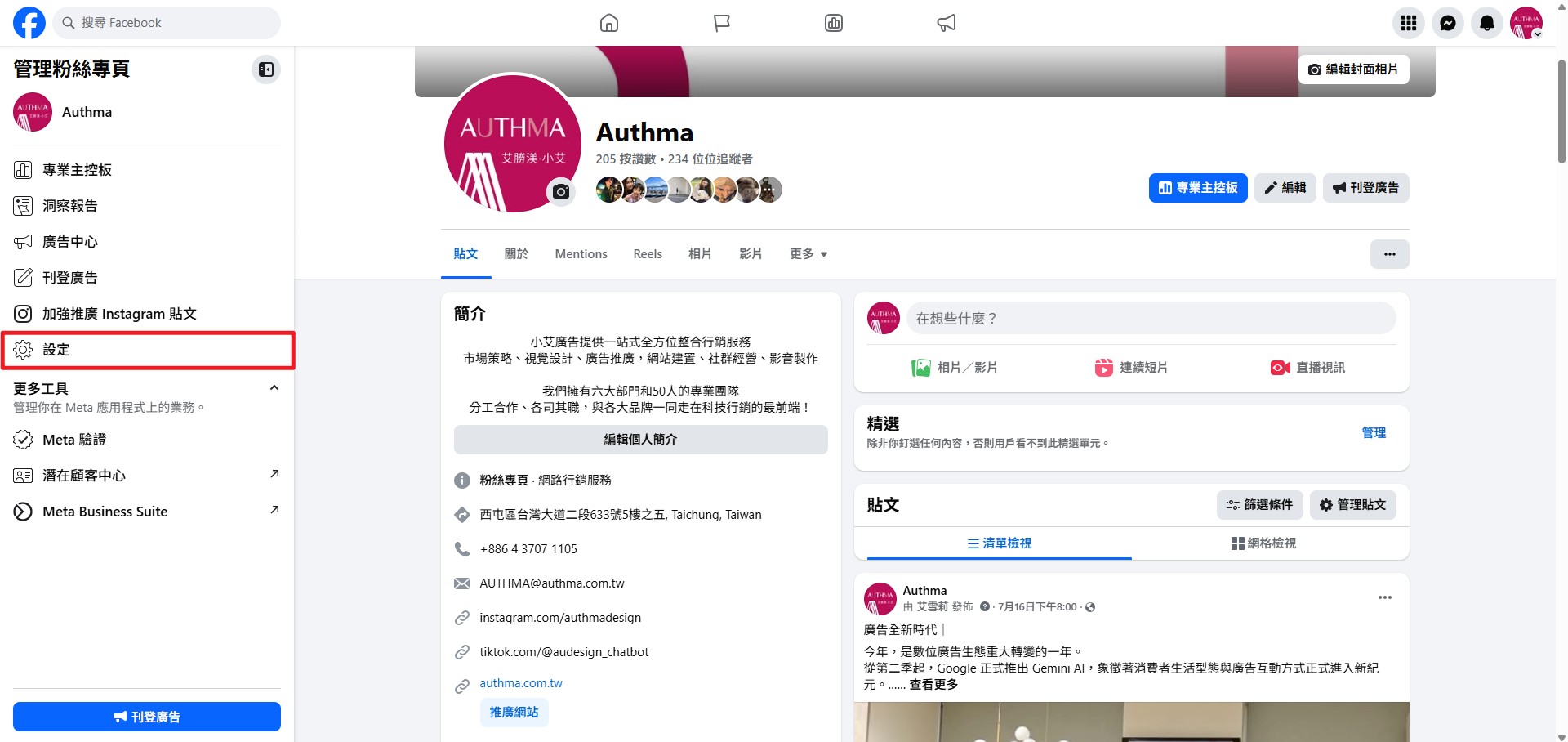Click 推廣網站 button

(x=514, y=713)
